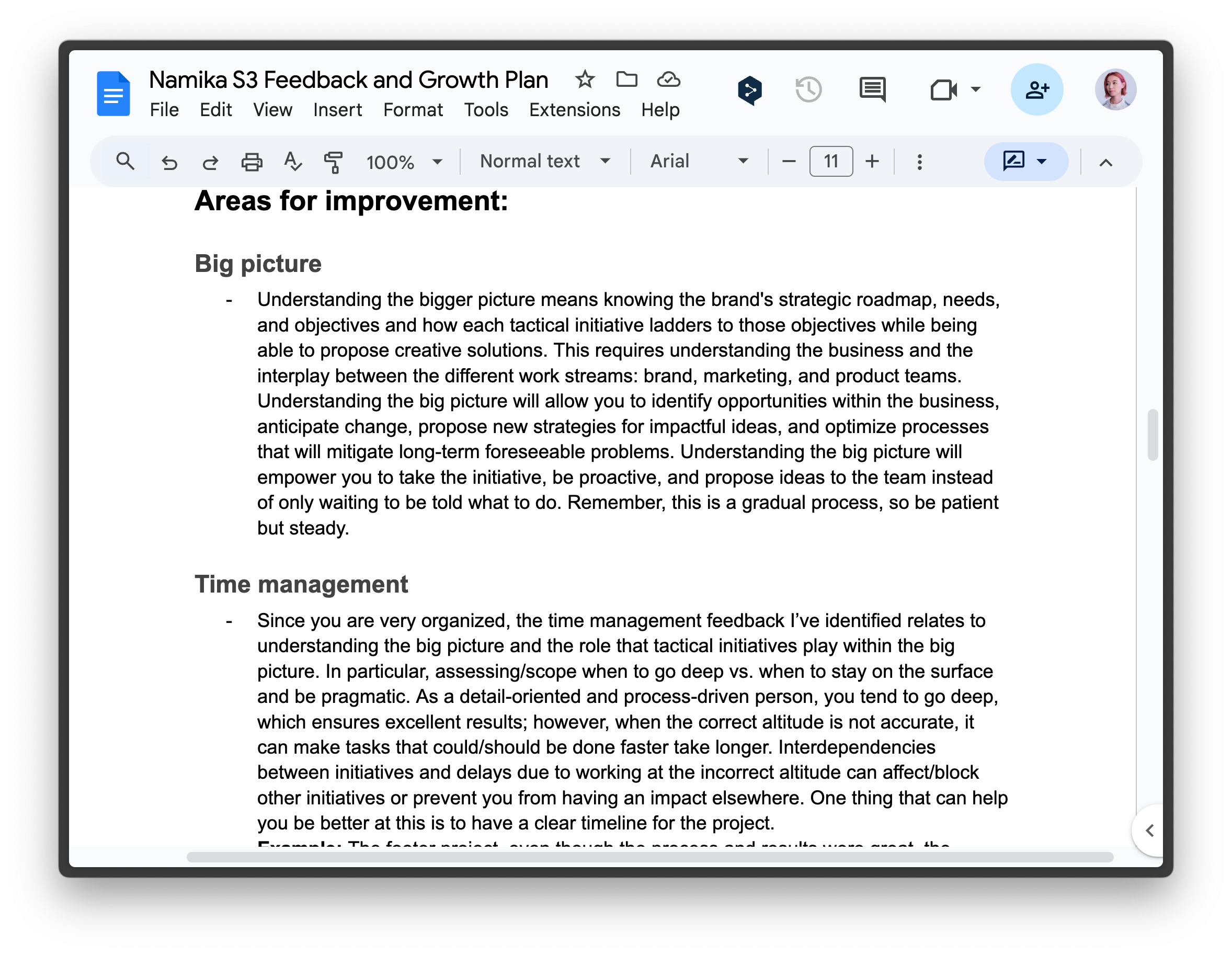
Task: Open the Google account avatar
Action: click(x=1115, y=89)
